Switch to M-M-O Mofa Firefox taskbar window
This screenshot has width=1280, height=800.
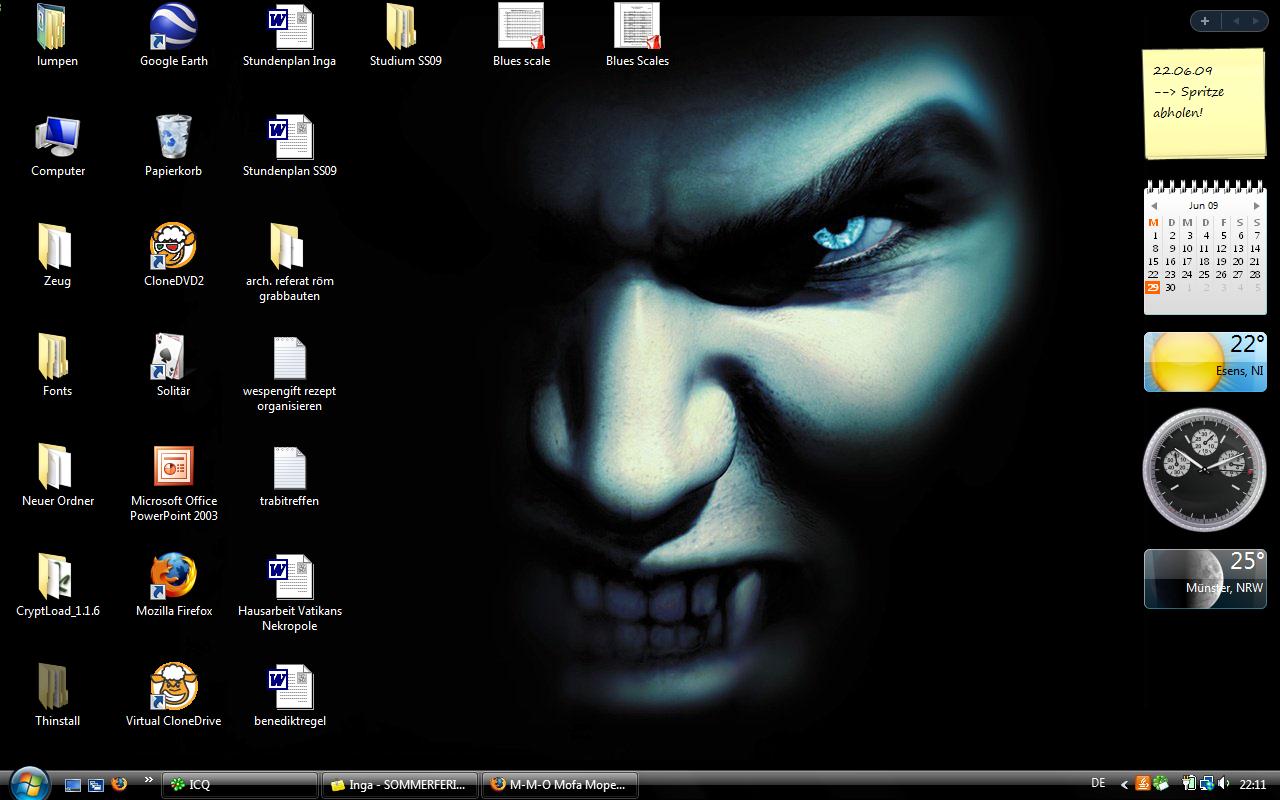(x=559, y=785)
